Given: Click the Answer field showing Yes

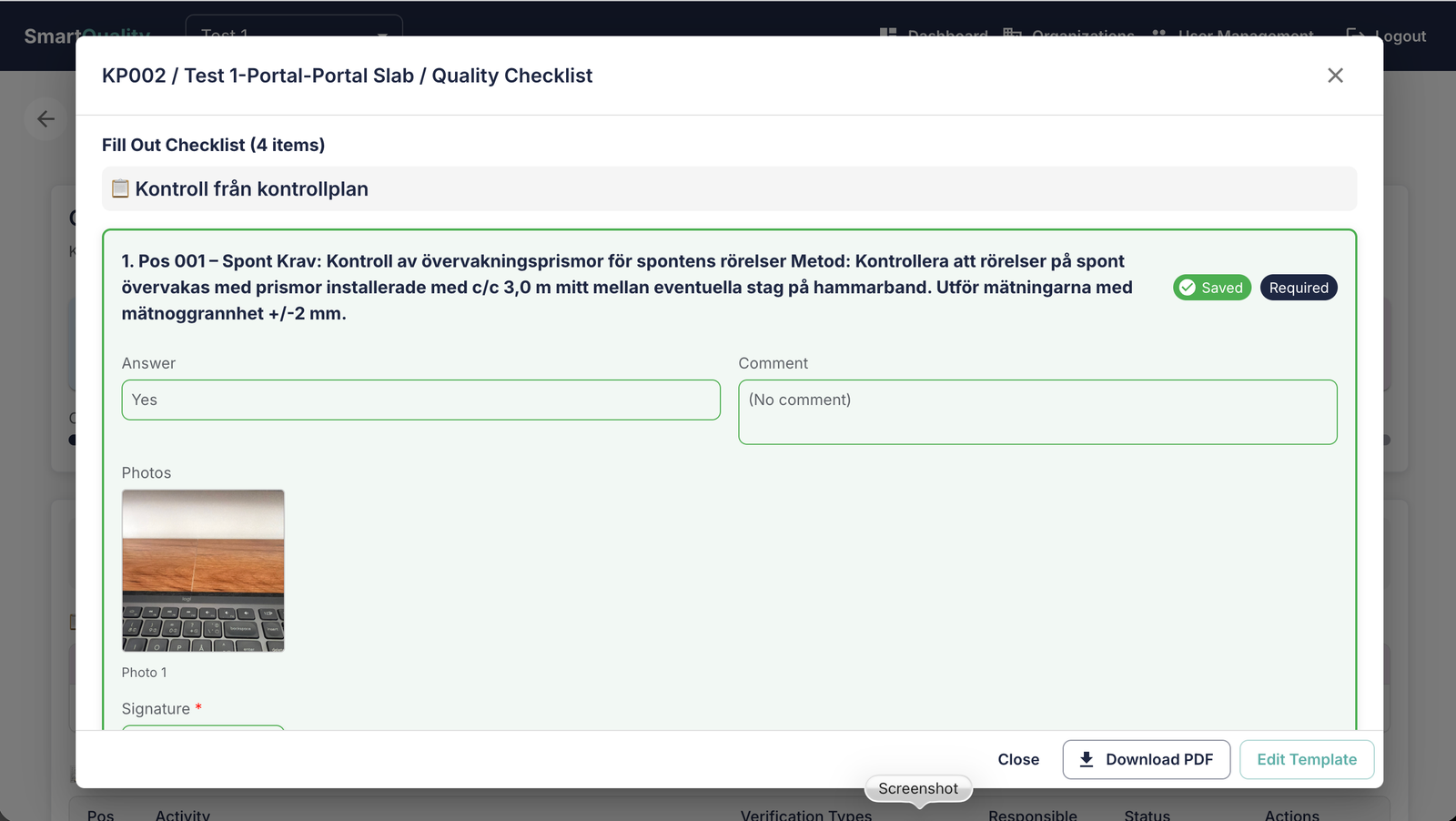Looking at the screenshot, I should [420, 400].
